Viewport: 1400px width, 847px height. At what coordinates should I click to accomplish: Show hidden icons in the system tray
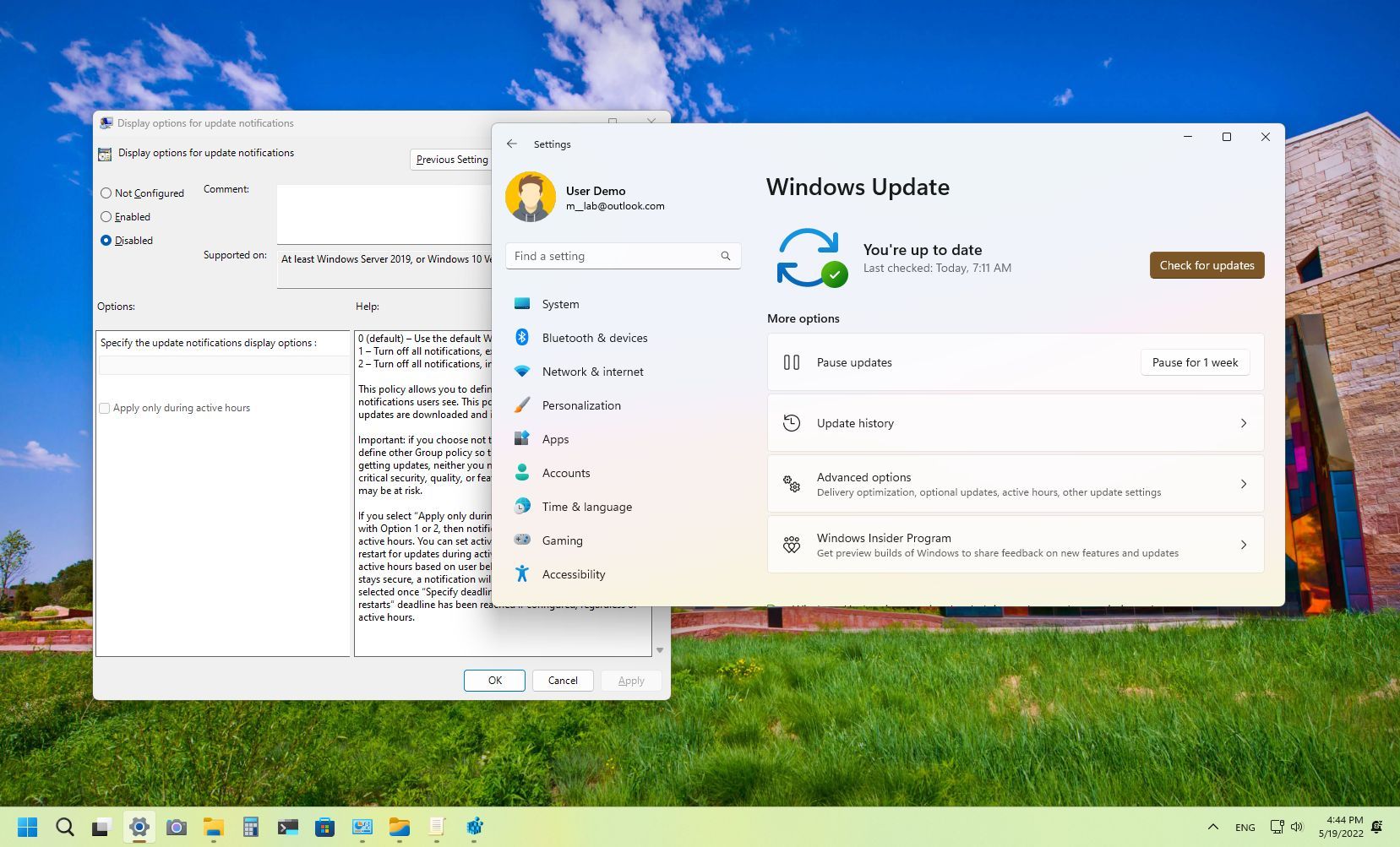[x=1212, y=827]
